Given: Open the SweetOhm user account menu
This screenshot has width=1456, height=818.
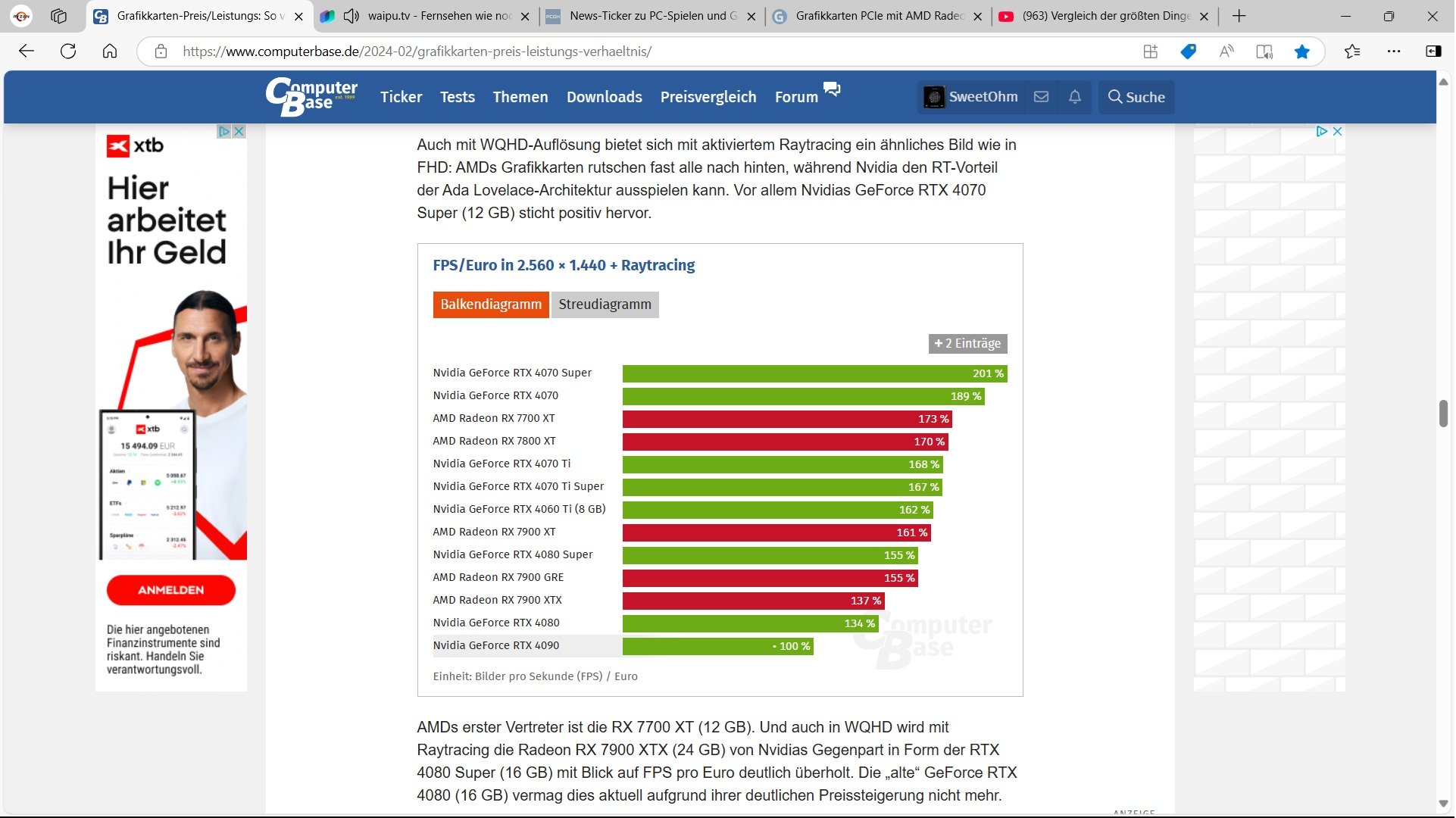Looking at the screenshot, I should pyautogui.click(x=970, y=97).
